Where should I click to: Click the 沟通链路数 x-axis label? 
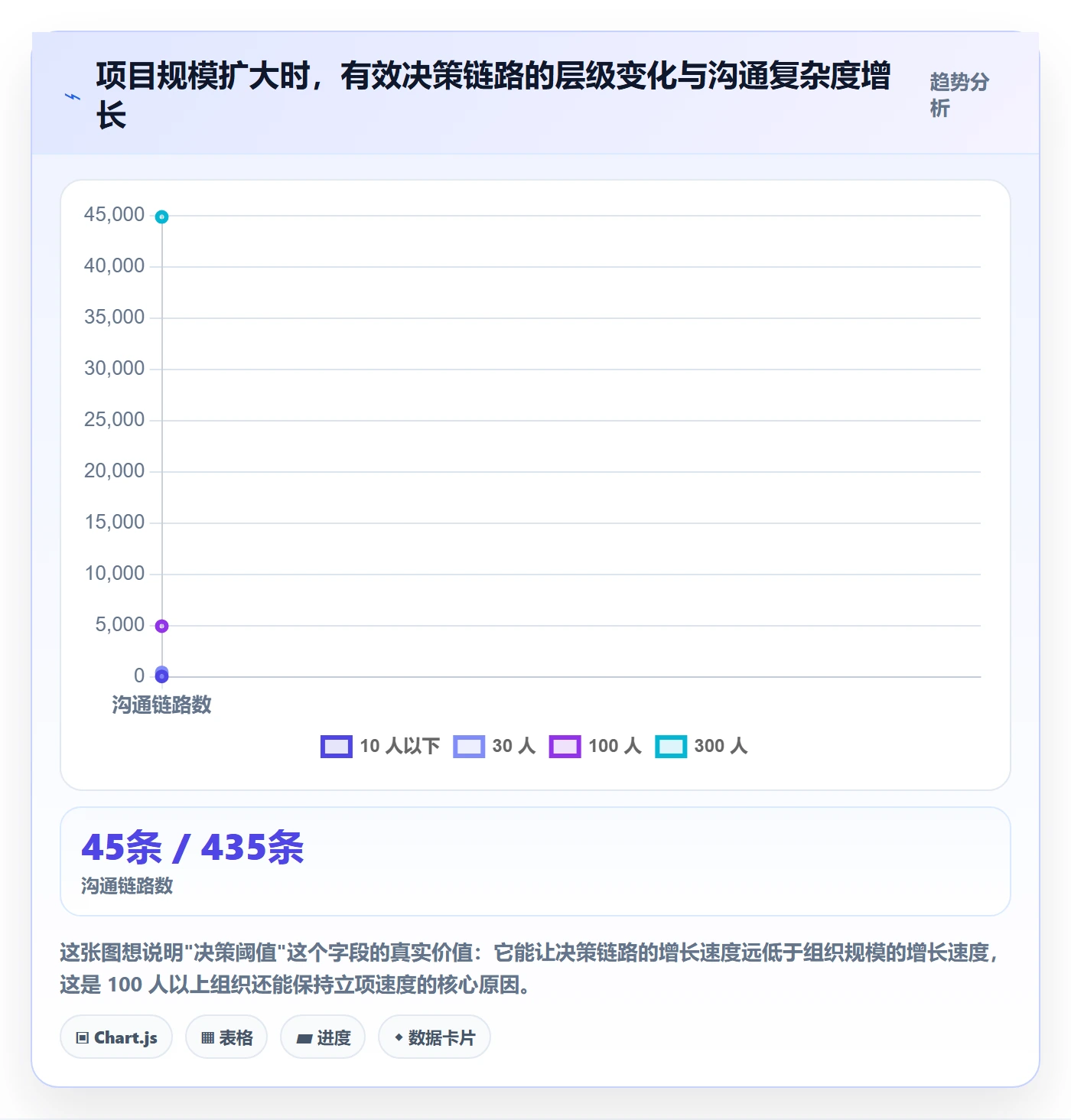pos(161,705)
